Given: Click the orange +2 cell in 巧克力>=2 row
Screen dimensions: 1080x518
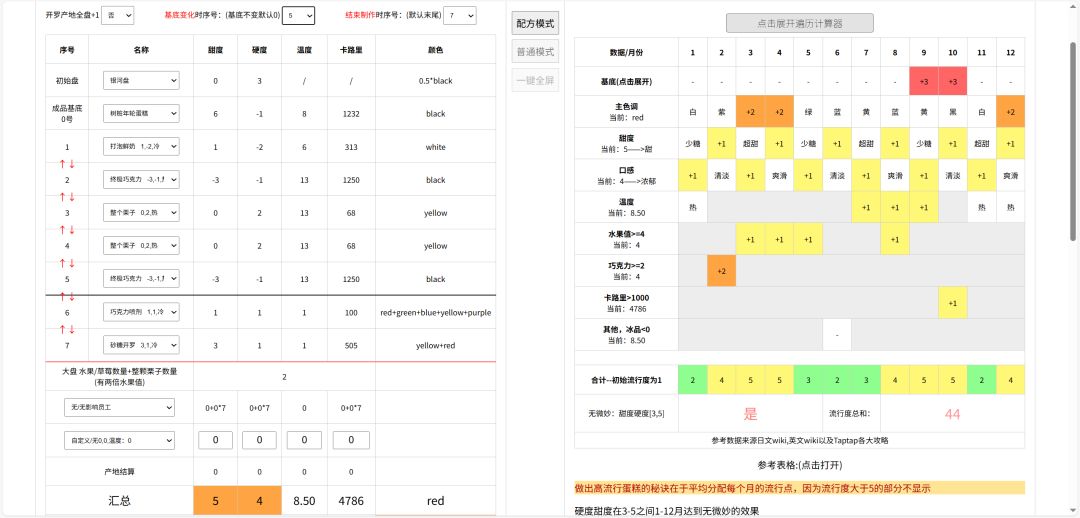Looking at the screenshot, I should [x=722, y=271].
